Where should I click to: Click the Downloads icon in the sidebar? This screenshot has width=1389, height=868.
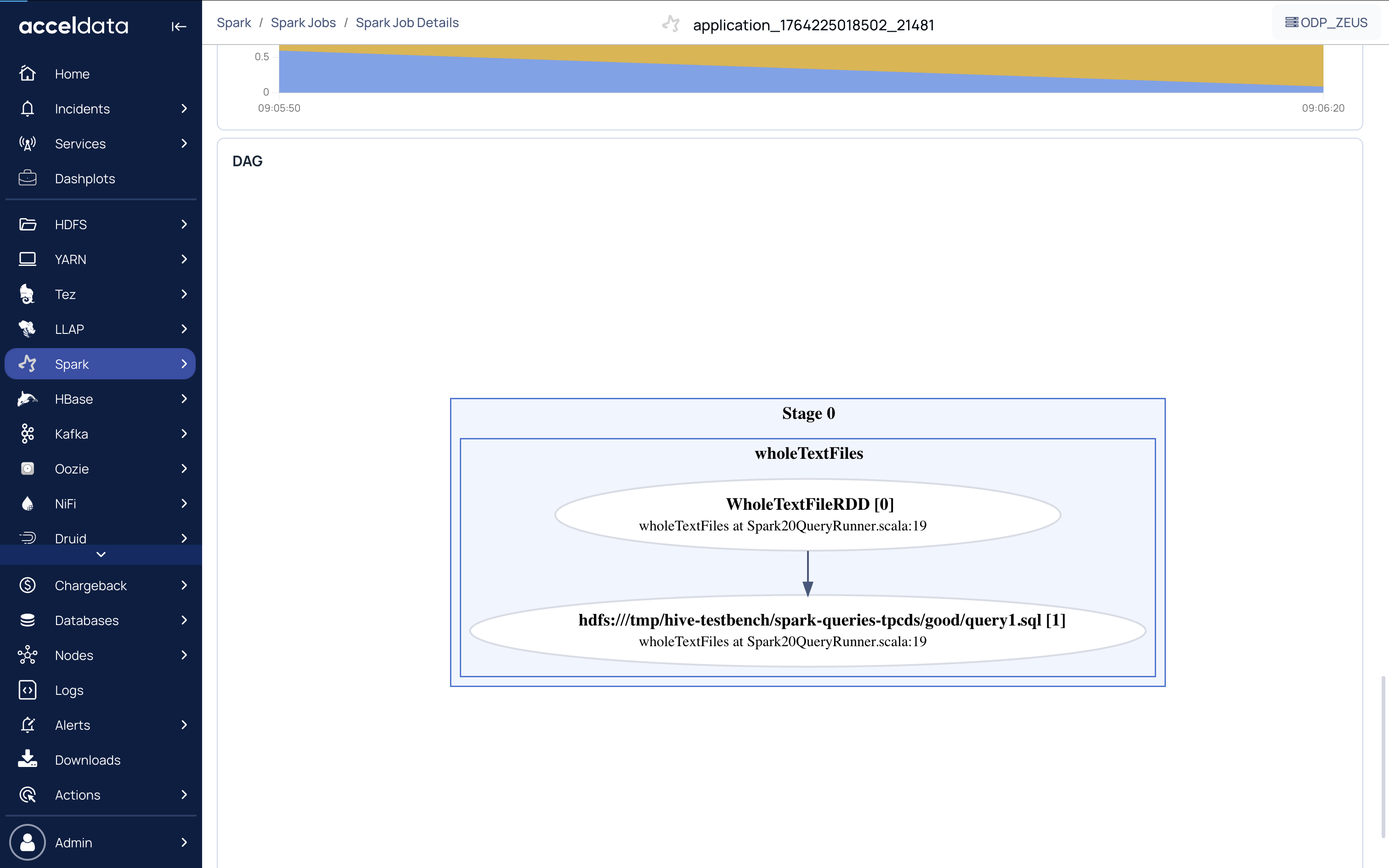(28, 760)
